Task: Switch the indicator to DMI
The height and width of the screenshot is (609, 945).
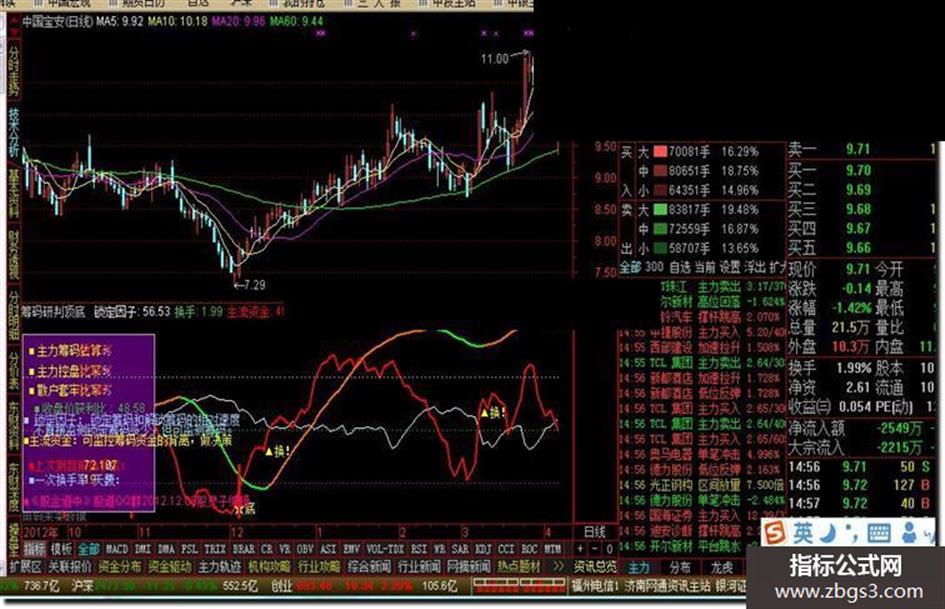Action: [x=143, y=549]
